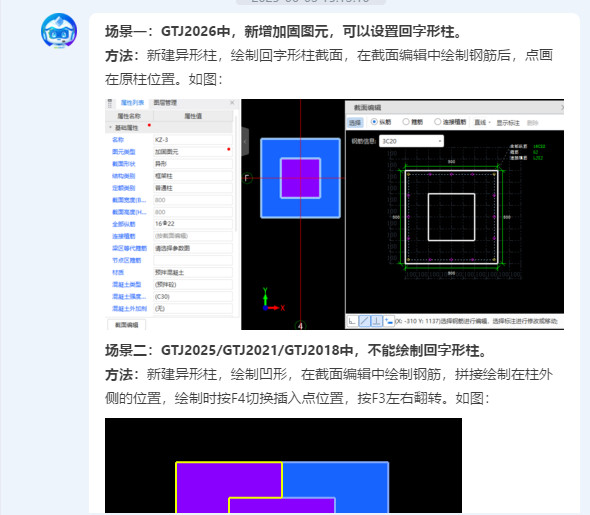Click the empty 节点区箍筋 field

pyautogui.click(x=193, y=260)
